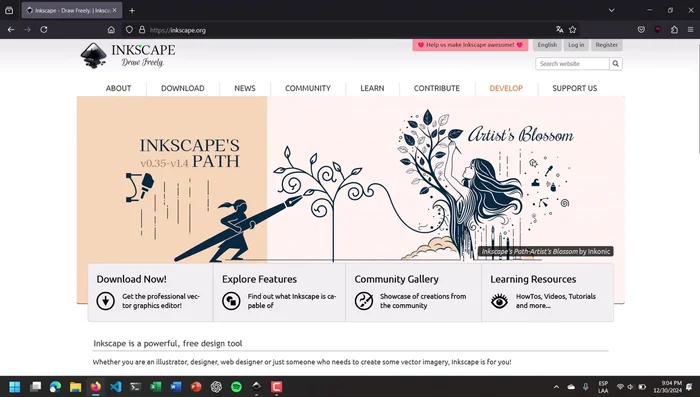
Task: Click the Community Gallery palette icon
Action: [364, 301]
